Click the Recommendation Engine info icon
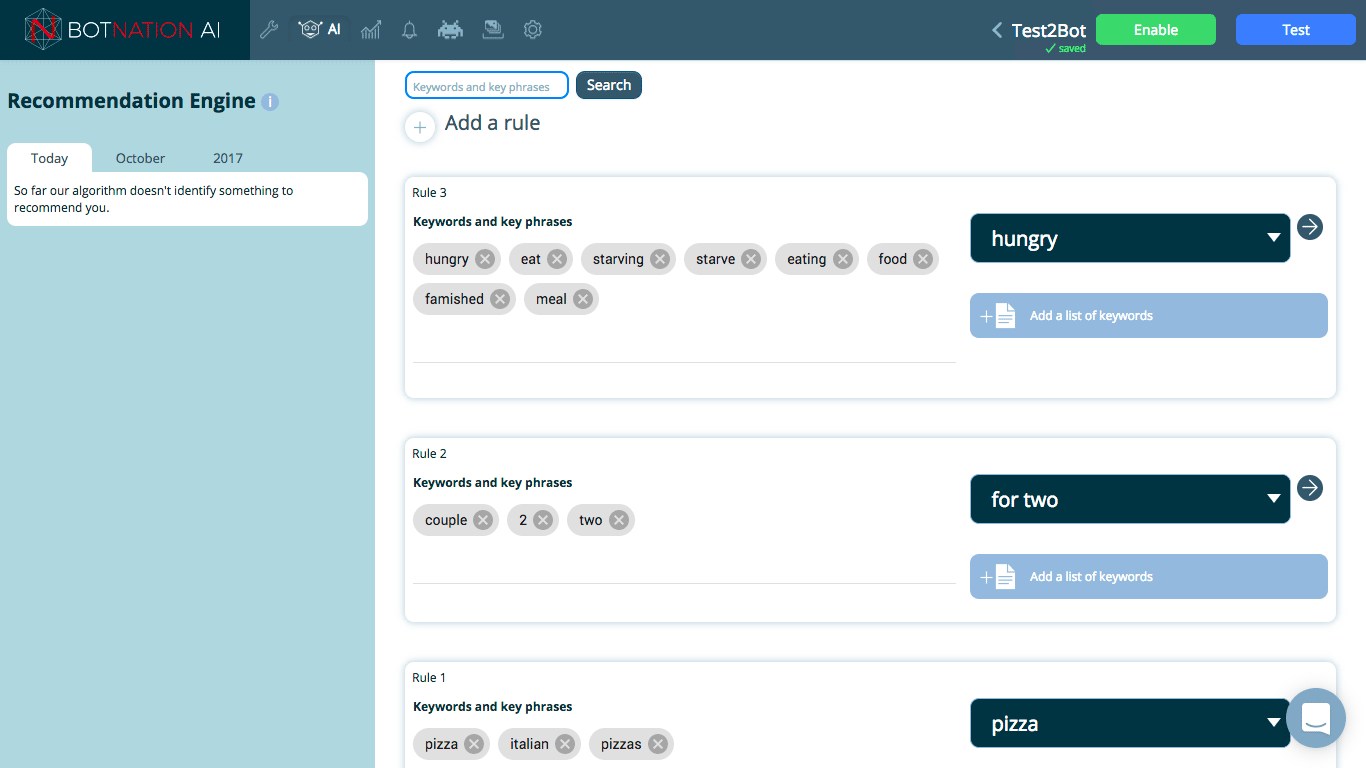Viewport: 1366px width, 768px height. click(x=270, y=102)
